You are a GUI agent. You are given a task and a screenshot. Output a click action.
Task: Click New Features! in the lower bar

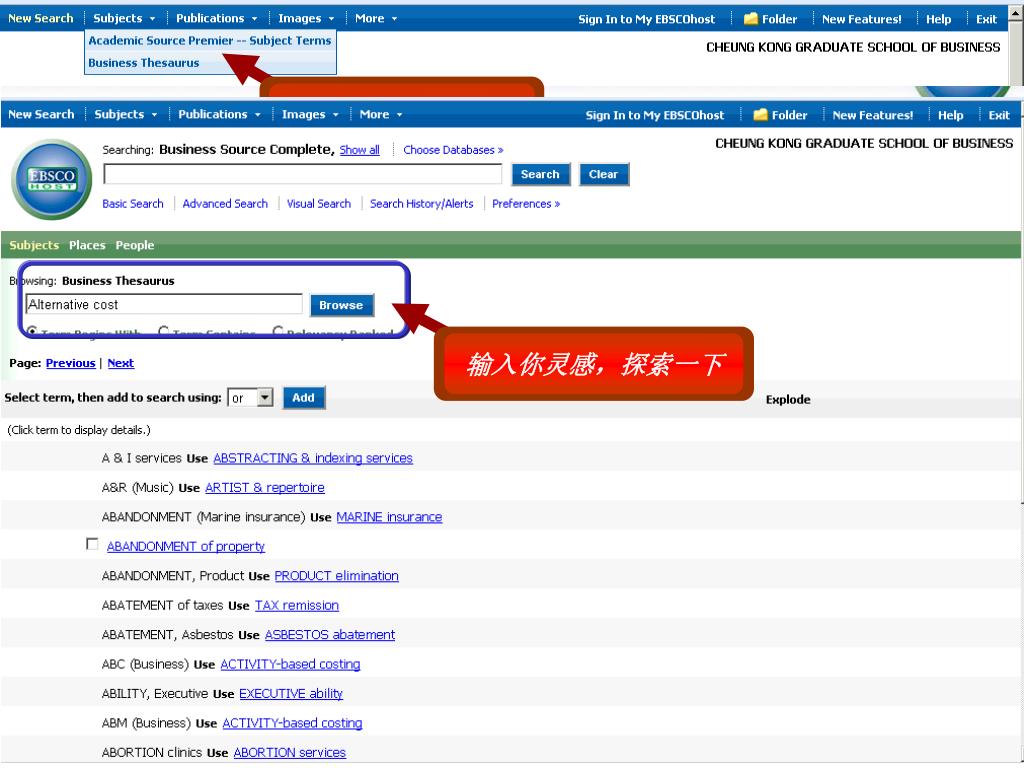tap(872, 116)
